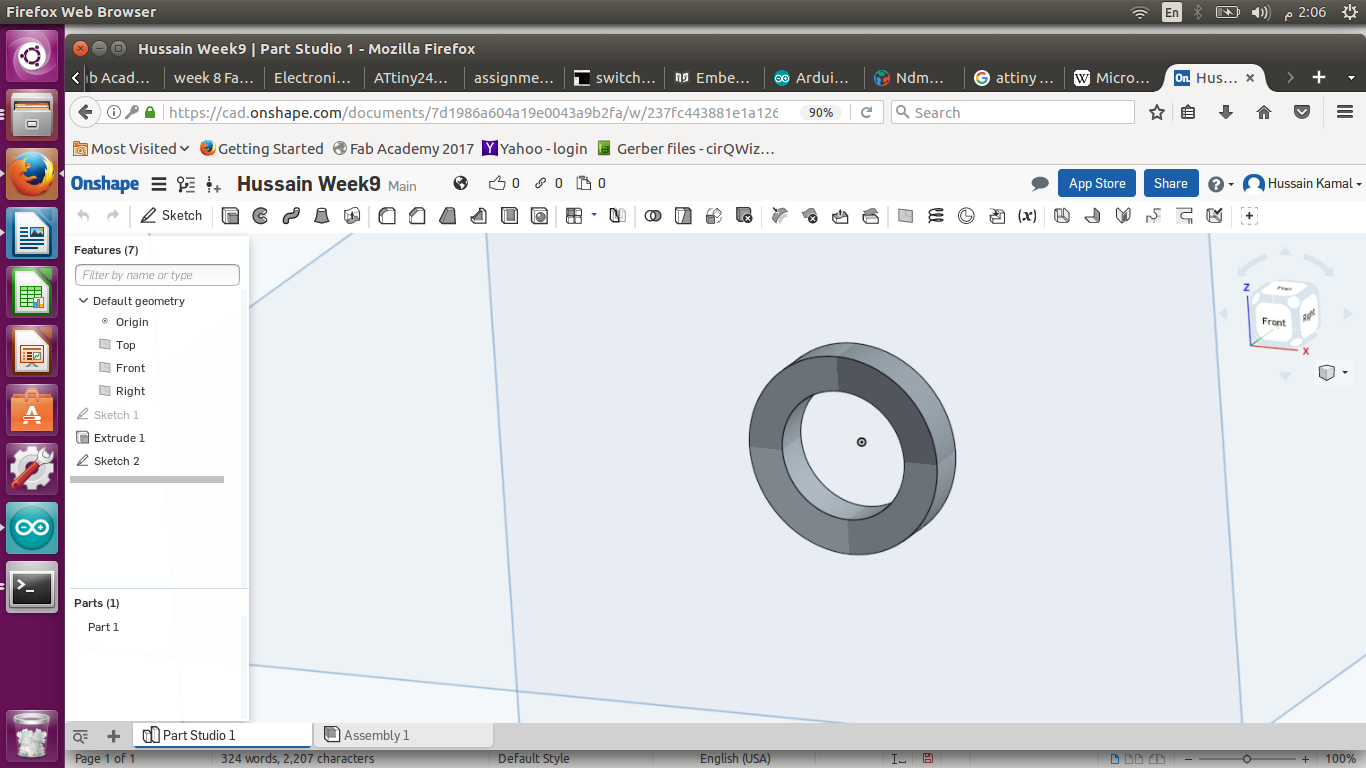Open the Hussain Kamal account dropdown

[x=1303, y=183]
